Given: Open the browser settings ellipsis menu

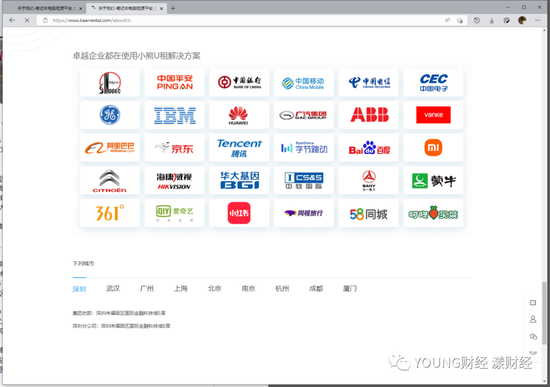Looking at the screenshot, I should click(x=537, y=20).
